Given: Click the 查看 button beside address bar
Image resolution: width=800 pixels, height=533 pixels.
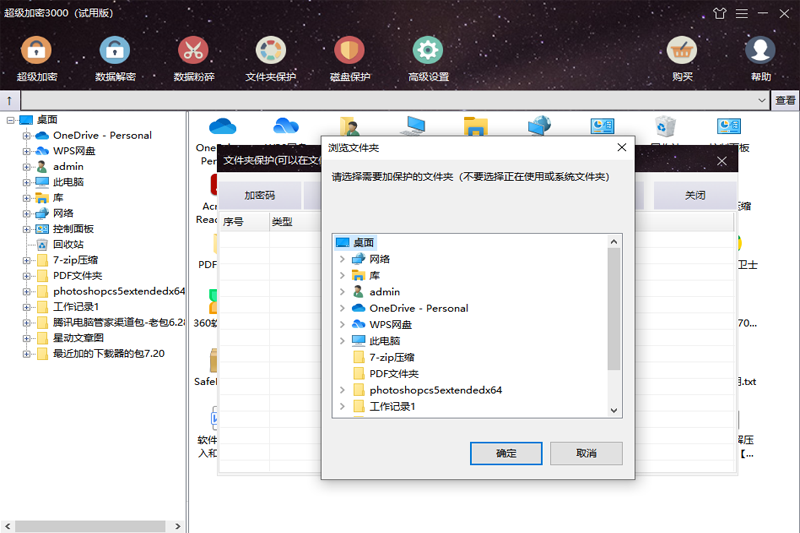Looking at the screenshot, I should coord(785,100).
